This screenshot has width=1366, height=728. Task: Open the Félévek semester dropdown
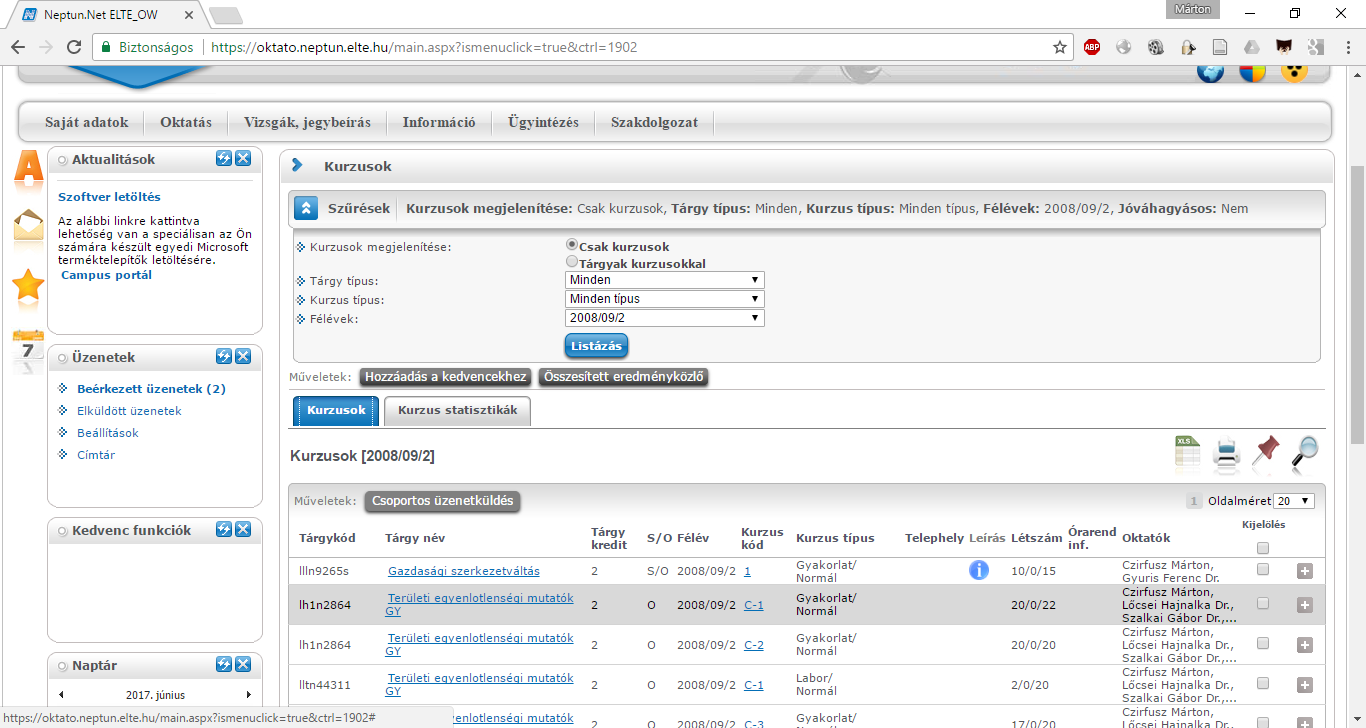665,318
